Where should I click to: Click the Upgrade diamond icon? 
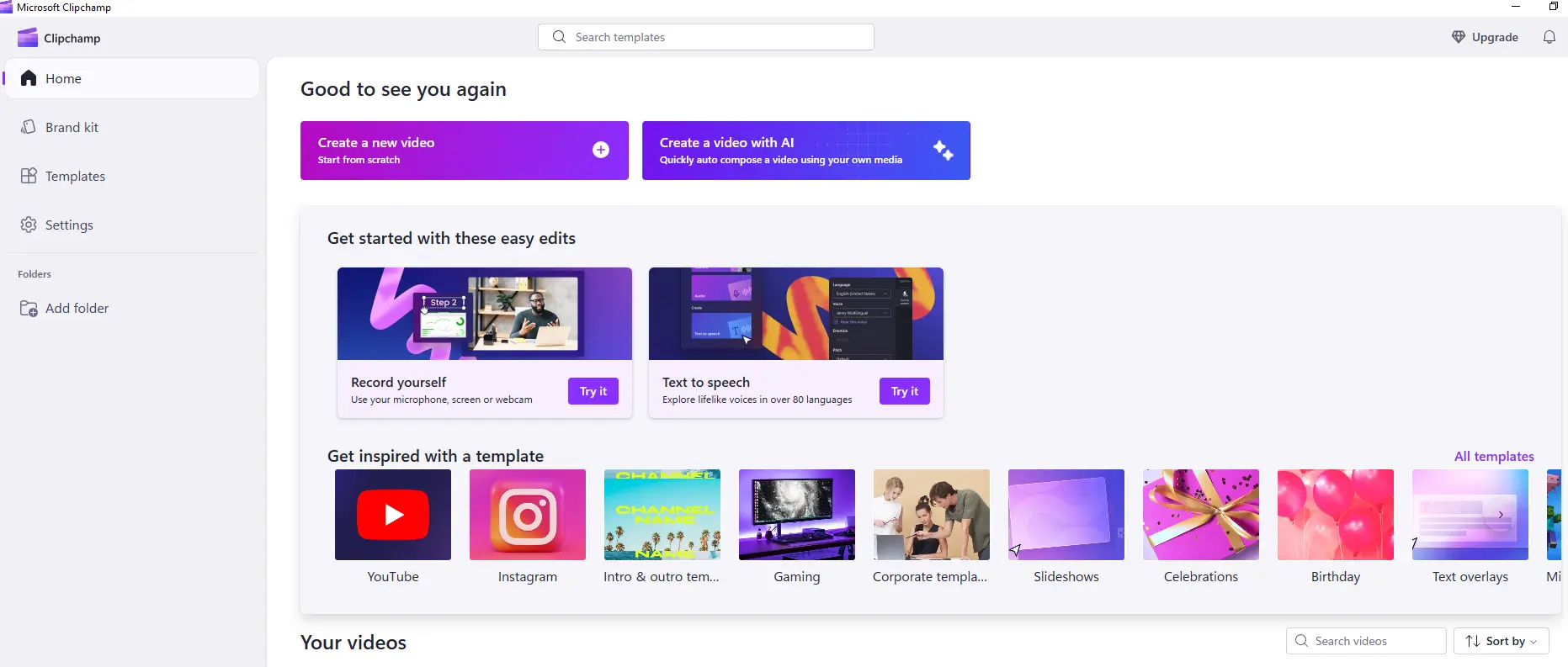[x=1459, y=37]
